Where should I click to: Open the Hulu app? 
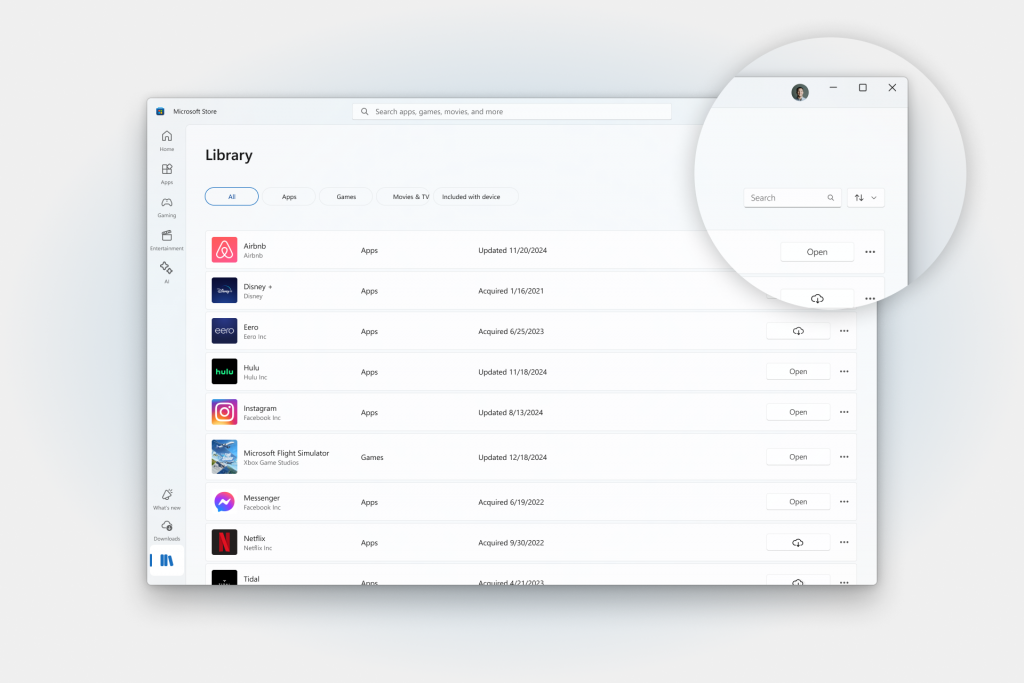pyautogui.click(x=797, y=371)
